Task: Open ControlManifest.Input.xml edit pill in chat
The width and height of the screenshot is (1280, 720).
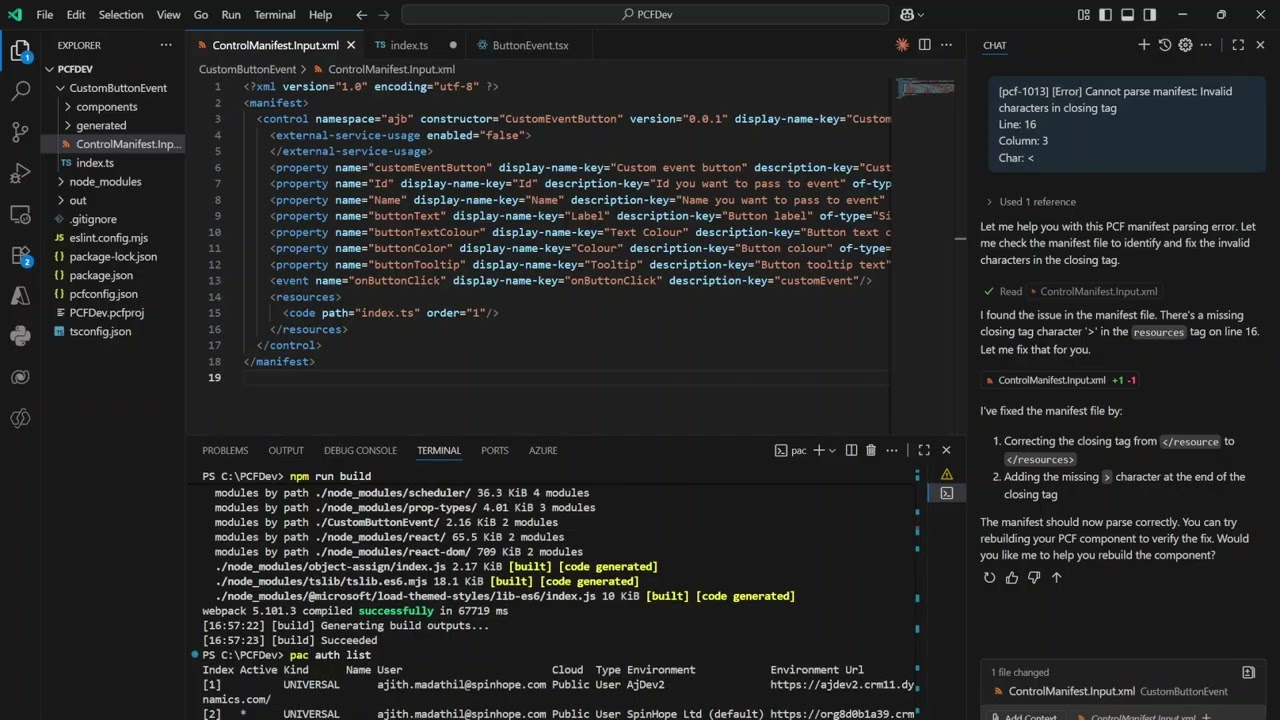Action: [1060, 380]
